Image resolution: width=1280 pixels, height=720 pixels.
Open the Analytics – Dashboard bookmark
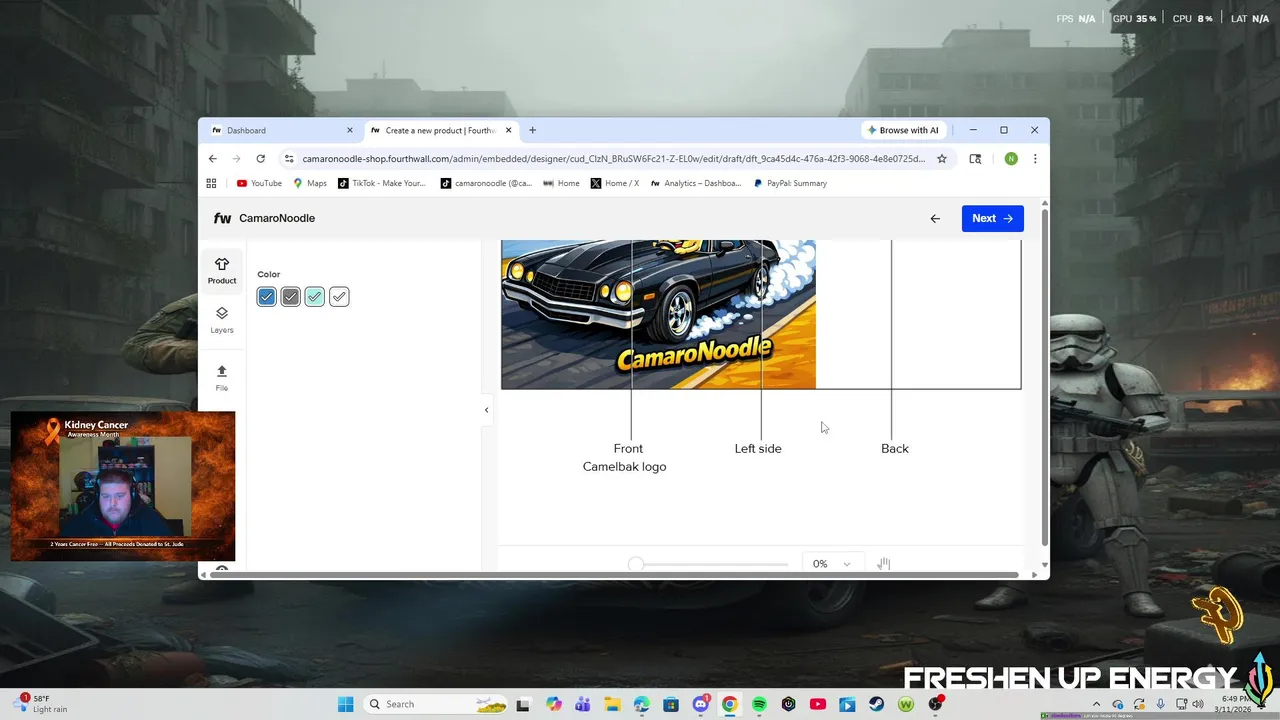pos(696,183)
